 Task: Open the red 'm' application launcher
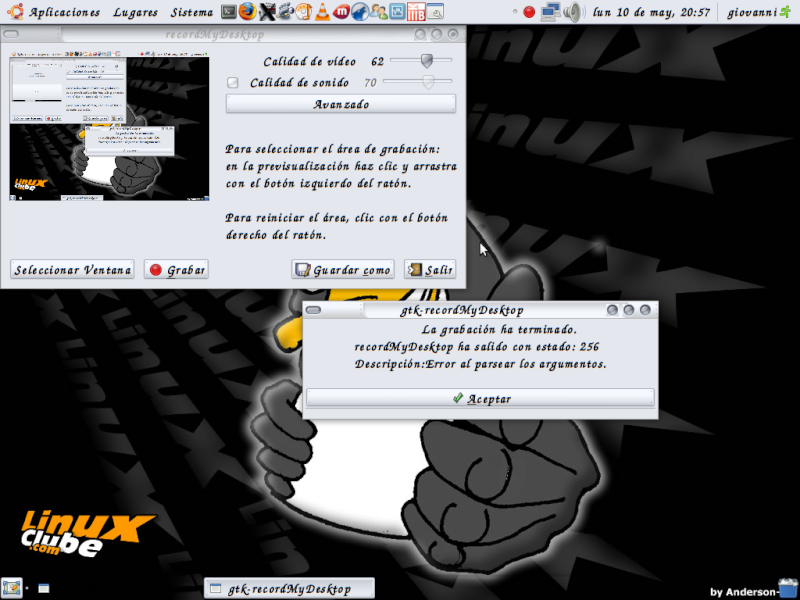(x=341, y=11)
